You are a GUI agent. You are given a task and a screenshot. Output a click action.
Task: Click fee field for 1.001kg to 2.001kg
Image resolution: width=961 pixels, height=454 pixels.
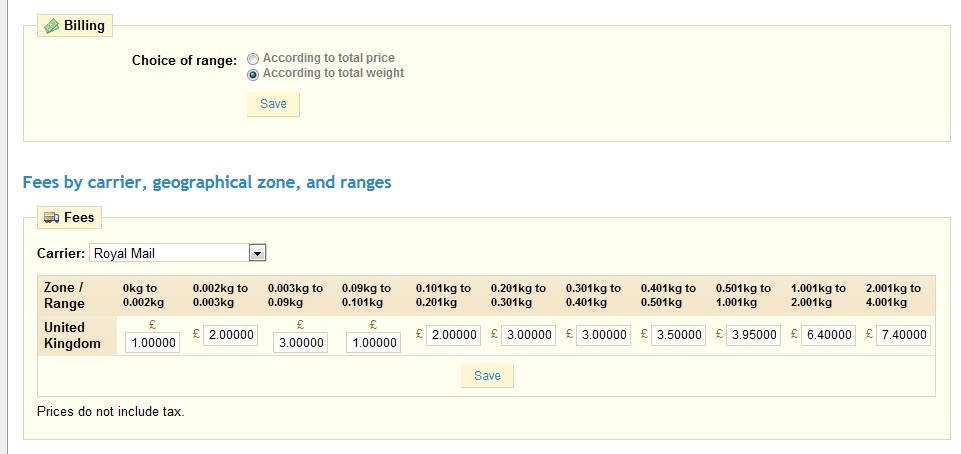pos(829,336)
